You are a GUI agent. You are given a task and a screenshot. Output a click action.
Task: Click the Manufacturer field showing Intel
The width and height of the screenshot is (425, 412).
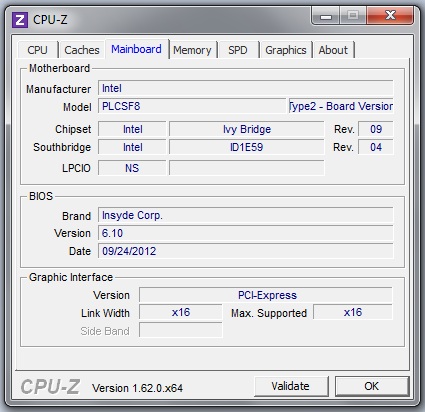click(x=246, y=88)
